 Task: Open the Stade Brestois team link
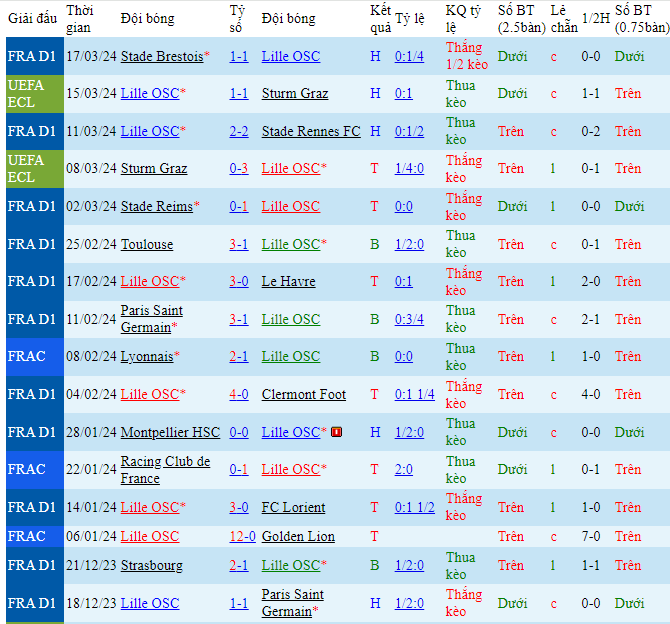160,56
